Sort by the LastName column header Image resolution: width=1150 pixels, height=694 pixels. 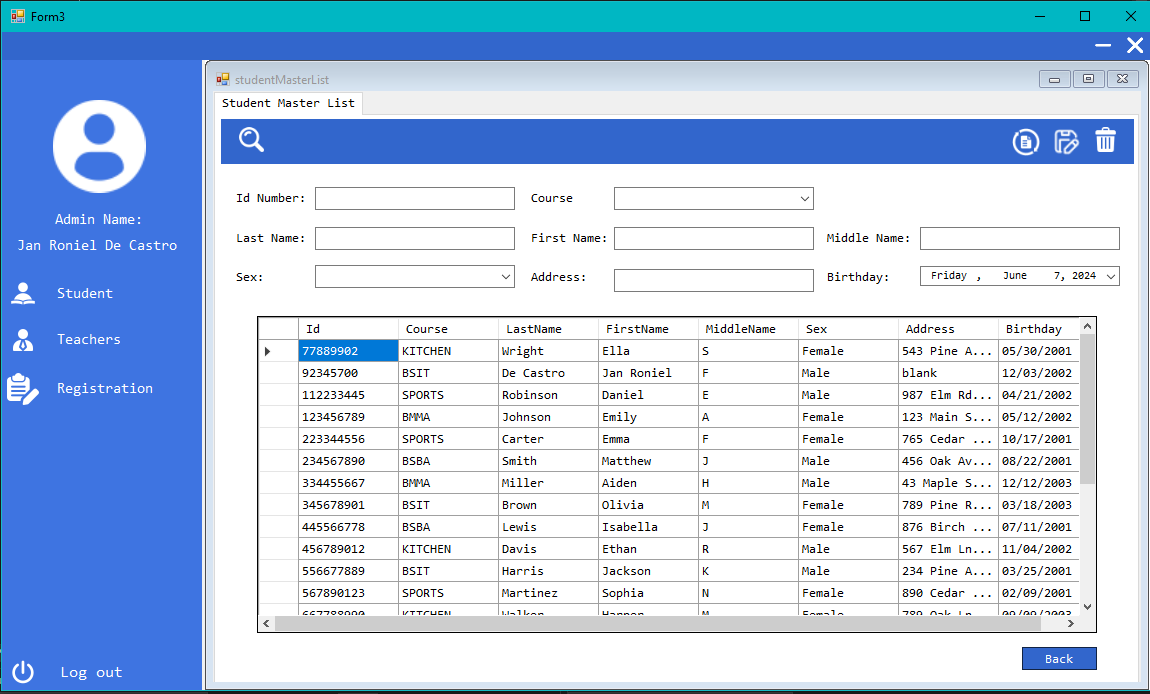click(547, 329)
